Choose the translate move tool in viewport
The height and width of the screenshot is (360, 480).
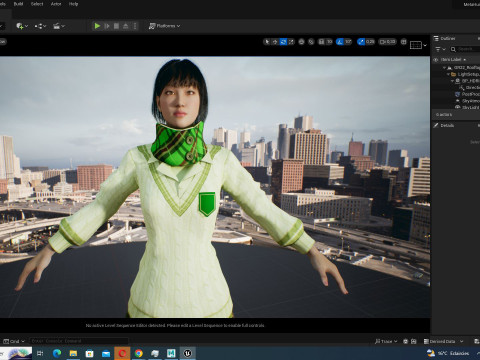tap(275, 42)
